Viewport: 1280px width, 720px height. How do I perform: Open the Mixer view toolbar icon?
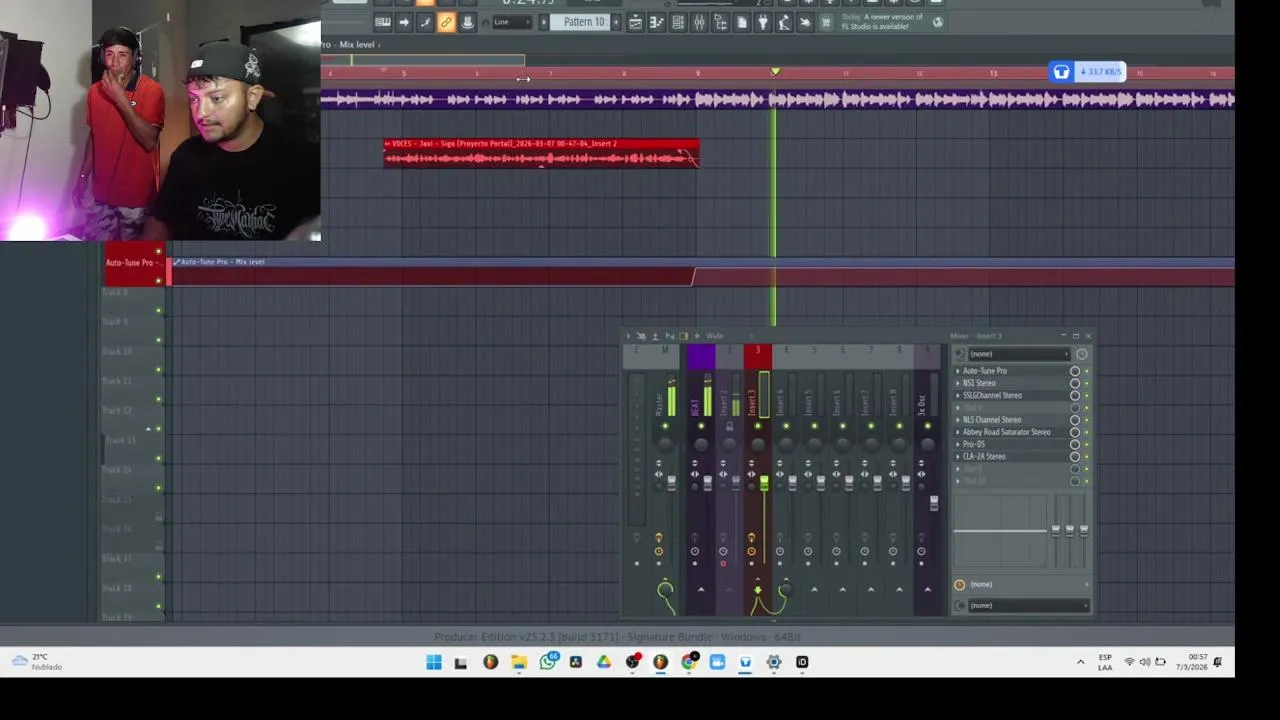[x=699, y=22]
